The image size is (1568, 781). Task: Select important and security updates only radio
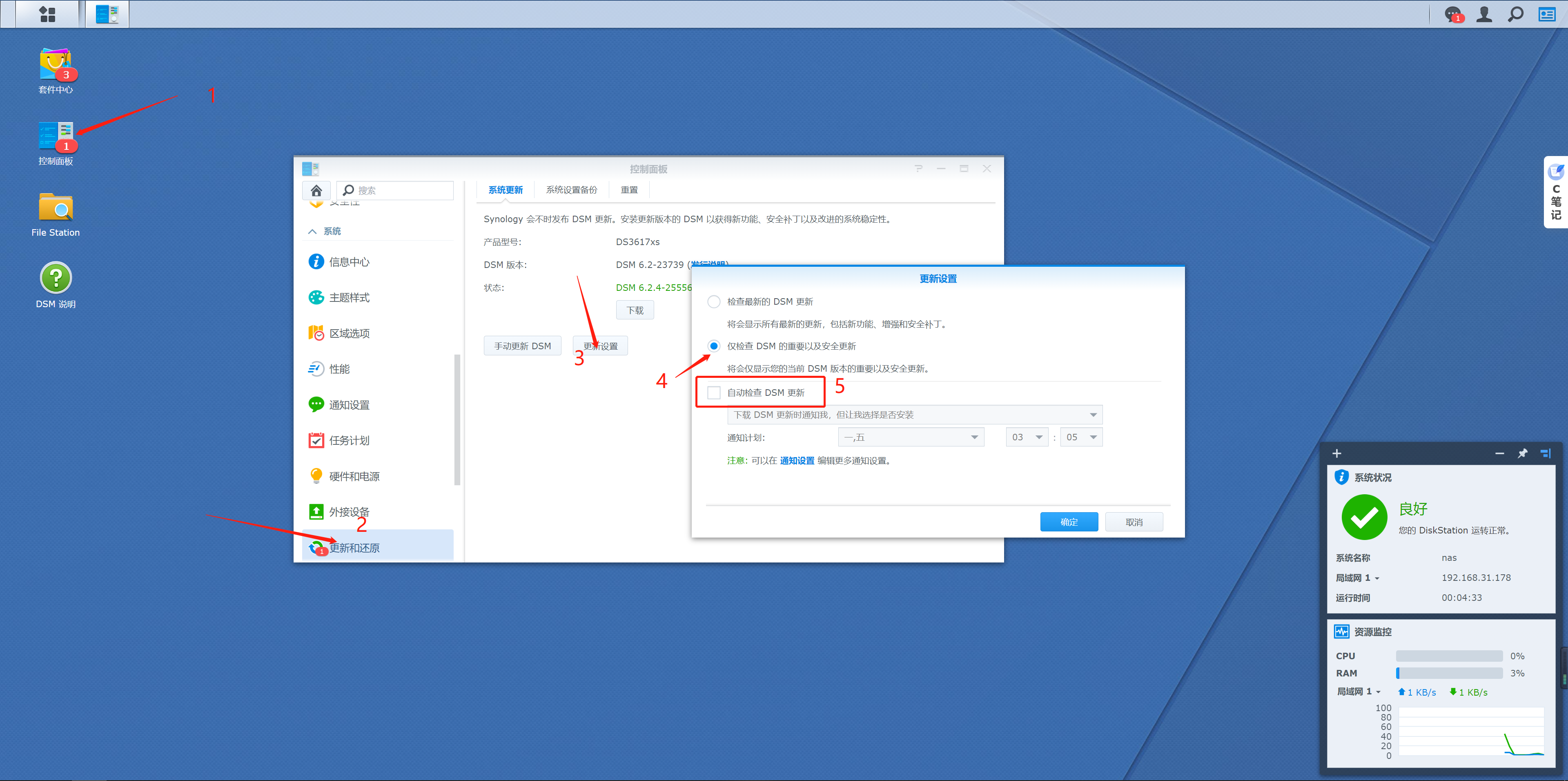tap(713, 346)
